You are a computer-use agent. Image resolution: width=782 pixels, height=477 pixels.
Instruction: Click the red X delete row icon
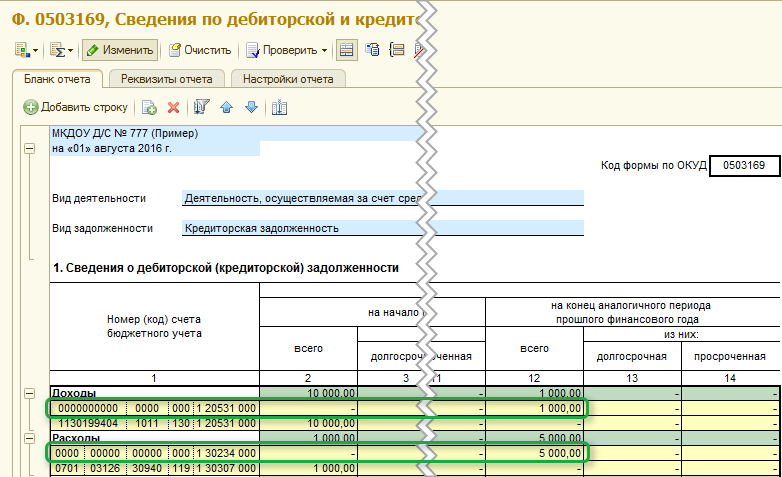coord(174,107)
